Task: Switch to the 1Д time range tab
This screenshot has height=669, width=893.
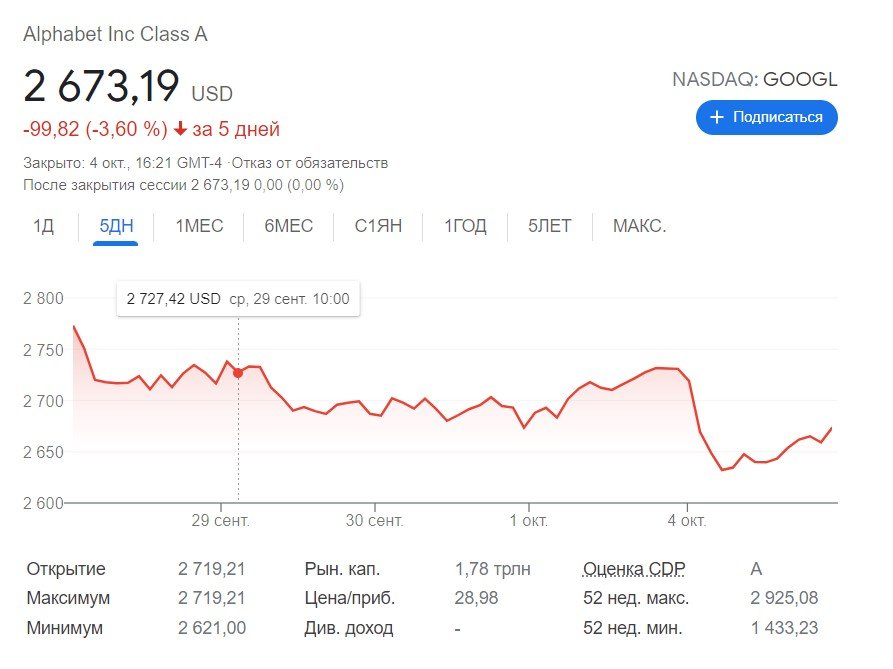Action: point(43,226)
